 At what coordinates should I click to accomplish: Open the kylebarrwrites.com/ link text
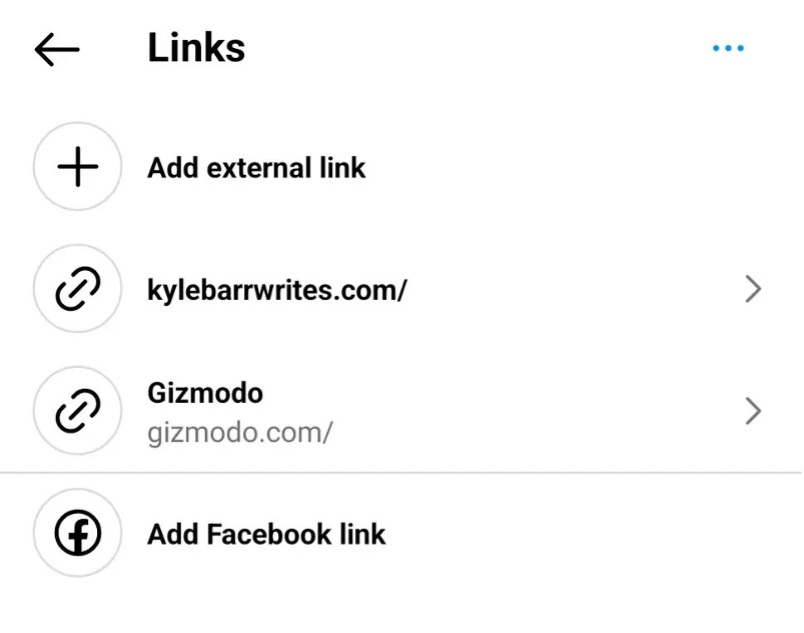(x=277, y=291)
